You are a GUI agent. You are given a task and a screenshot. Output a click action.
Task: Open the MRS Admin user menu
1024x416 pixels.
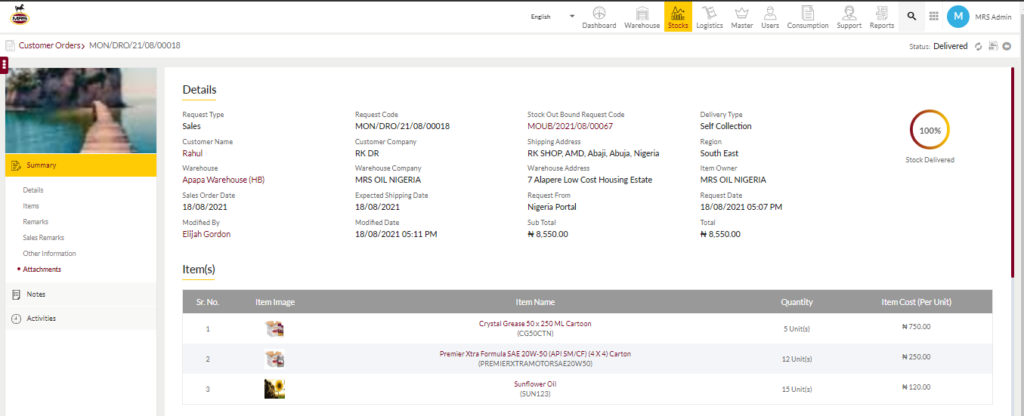pyautogui.click(x=993, y=17)
